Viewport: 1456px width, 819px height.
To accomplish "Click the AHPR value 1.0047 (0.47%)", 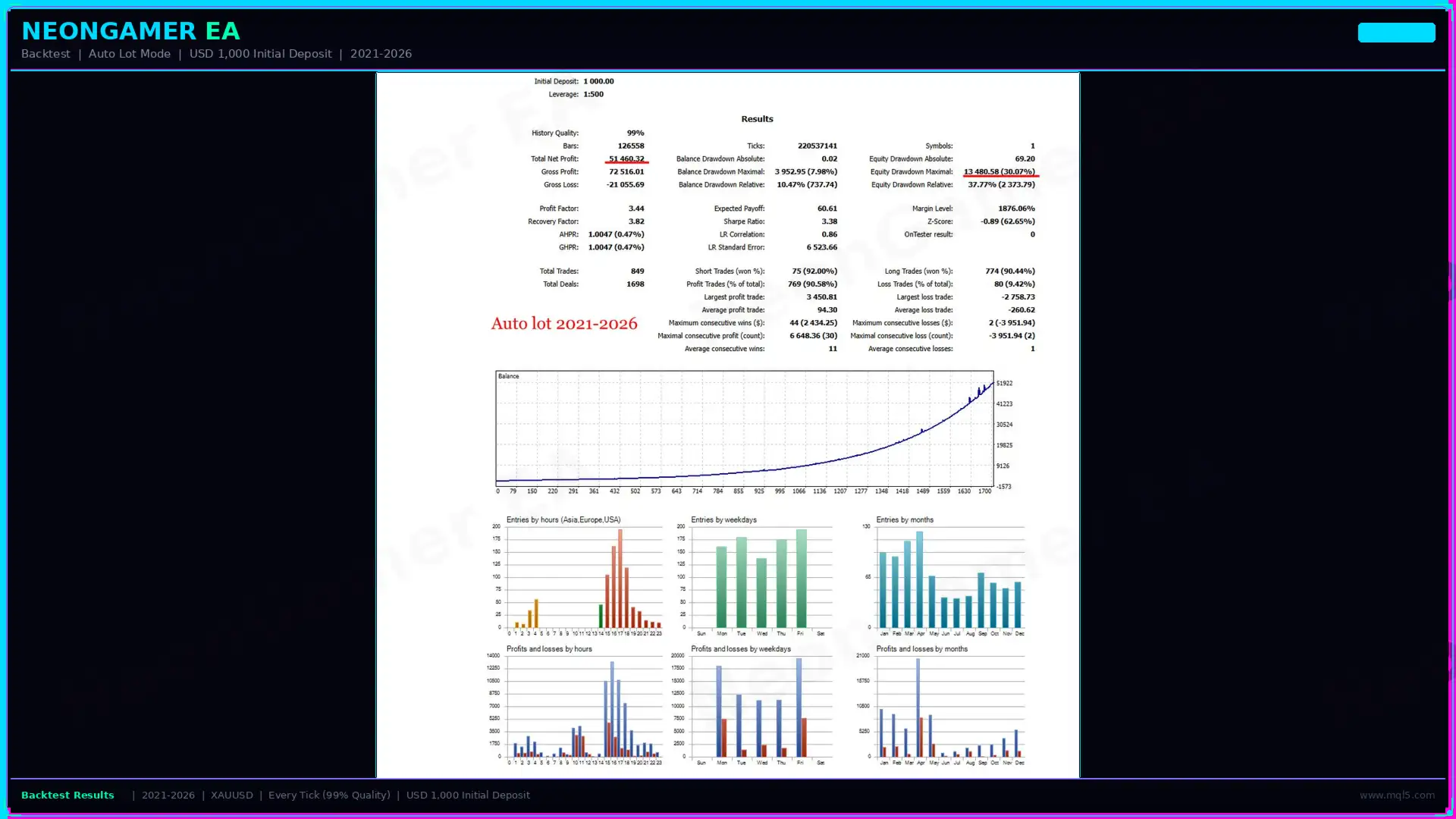I will (616, 234).
